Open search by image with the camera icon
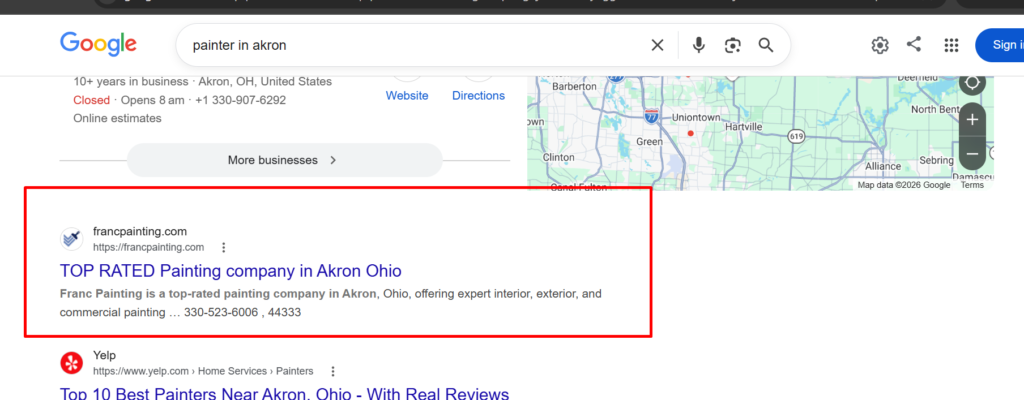 733,45
